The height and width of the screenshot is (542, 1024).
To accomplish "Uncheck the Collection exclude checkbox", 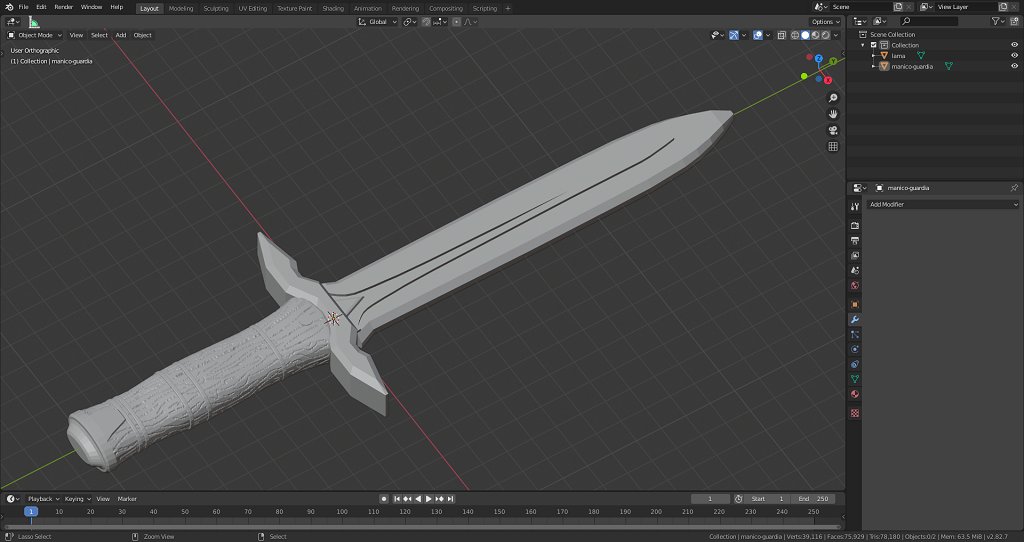I will point(874,45).
